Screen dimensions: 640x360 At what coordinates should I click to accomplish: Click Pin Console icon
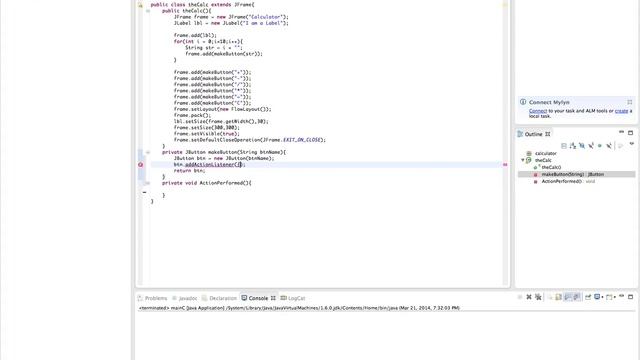pos(588,297)
